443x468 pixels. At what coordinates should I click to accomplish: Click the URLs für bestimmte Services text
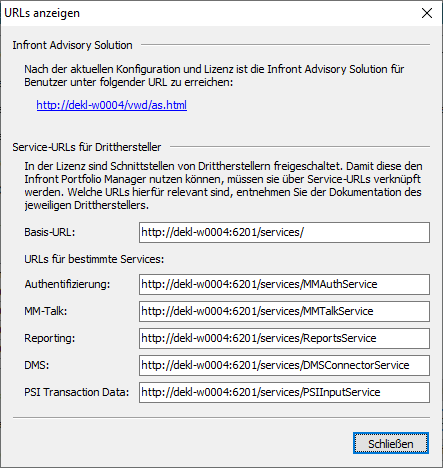[94, 259]
